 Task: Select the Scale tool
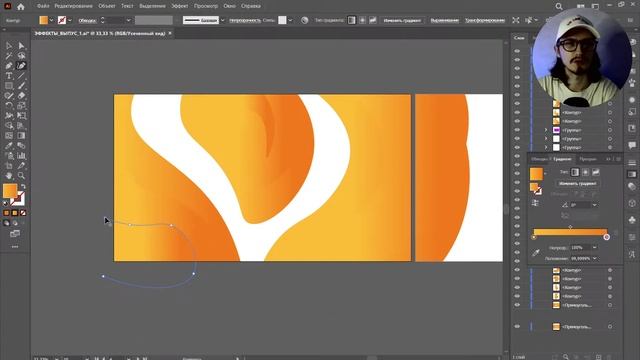(21, 106)
